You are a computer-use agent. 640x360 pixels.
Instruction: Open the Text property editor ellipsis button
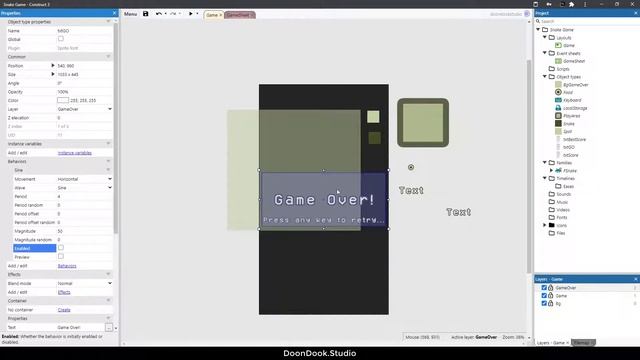(x=109, y=327)
